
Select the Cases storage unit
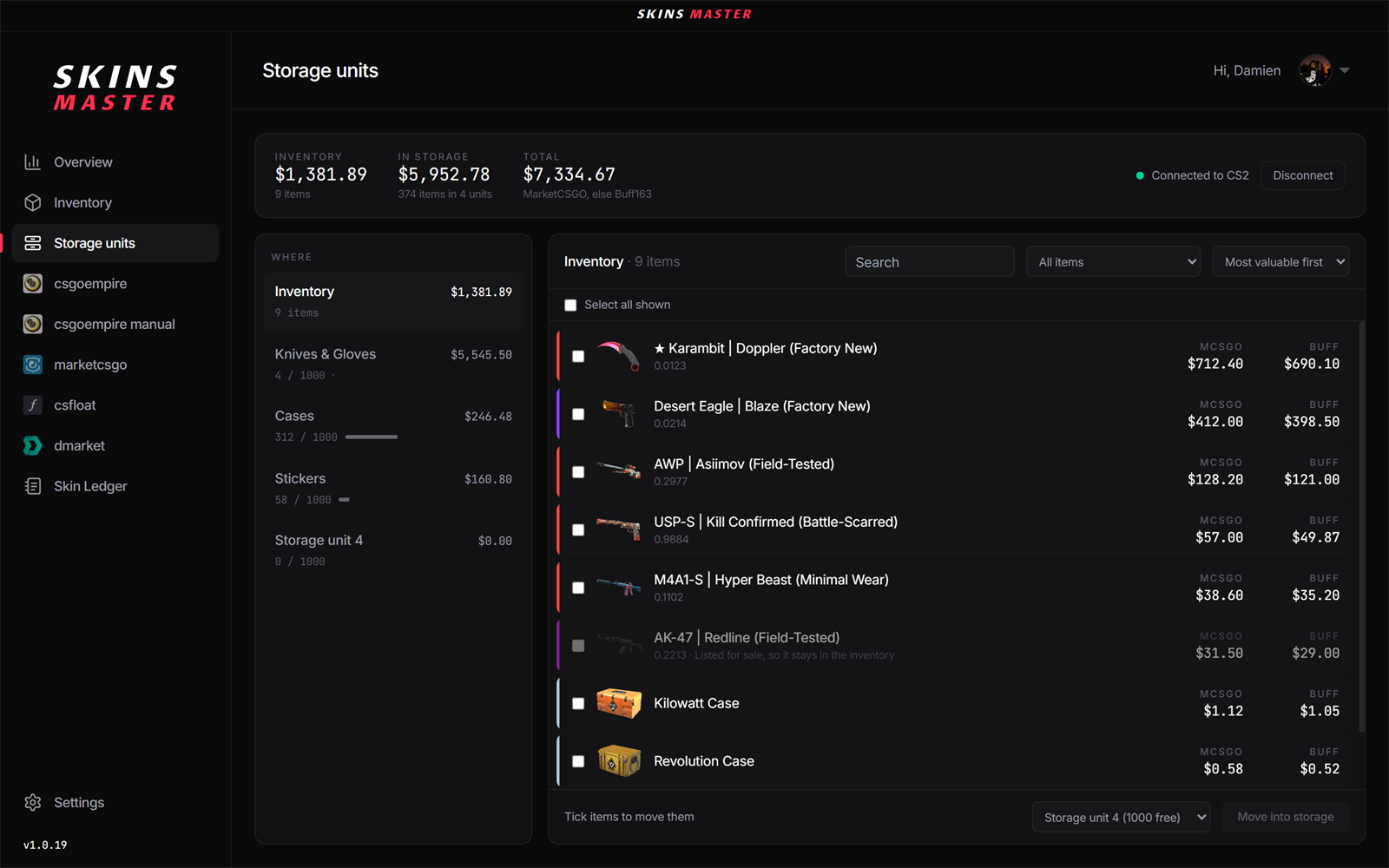click(x=393, y=425)
